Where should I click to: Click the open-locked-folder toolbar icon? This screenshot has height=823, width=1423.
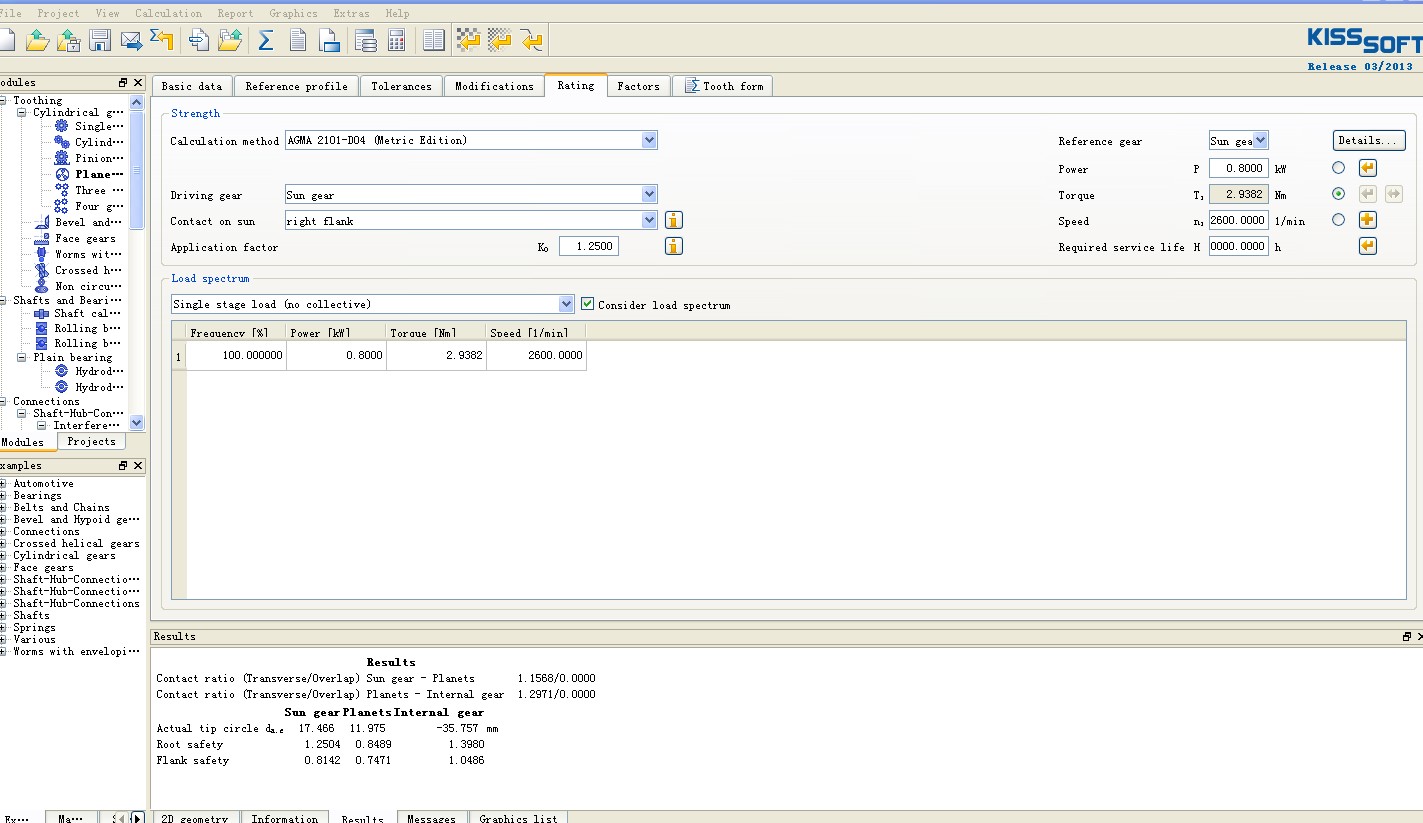(68, 40)
